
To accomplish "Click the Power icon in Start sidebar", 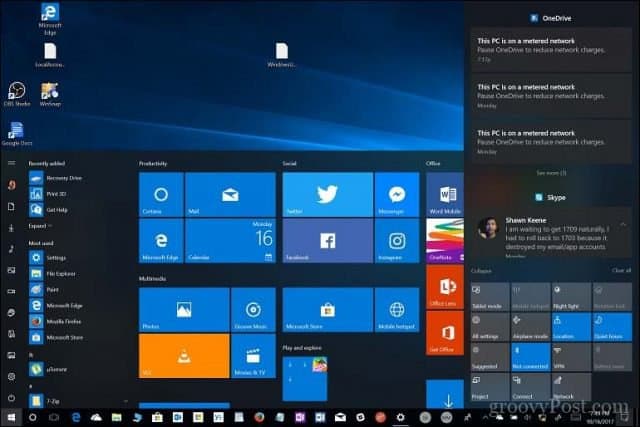I will pos(11,397).
